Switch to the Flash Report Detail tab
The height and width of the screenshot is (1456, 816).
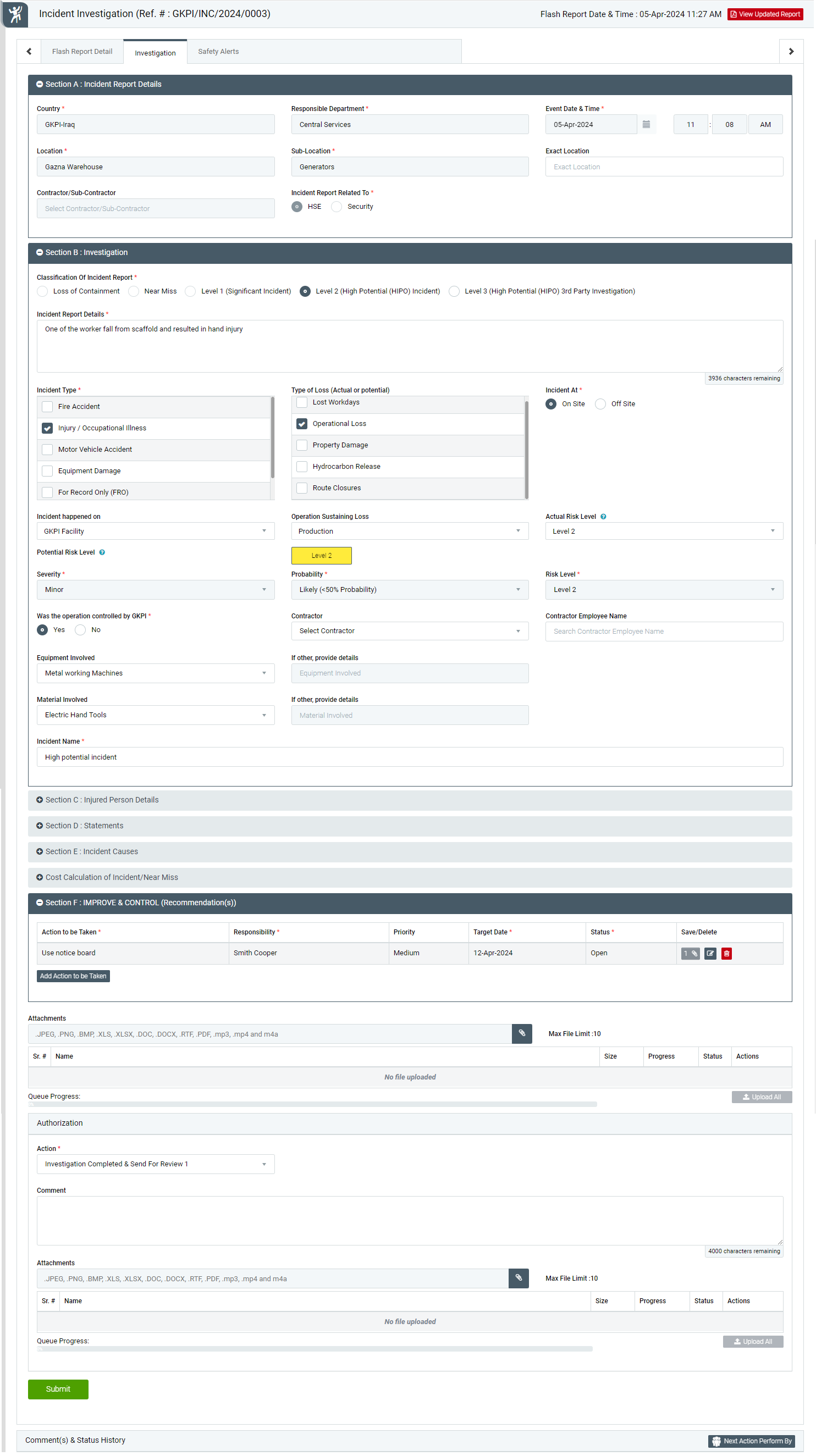(82, 52)
